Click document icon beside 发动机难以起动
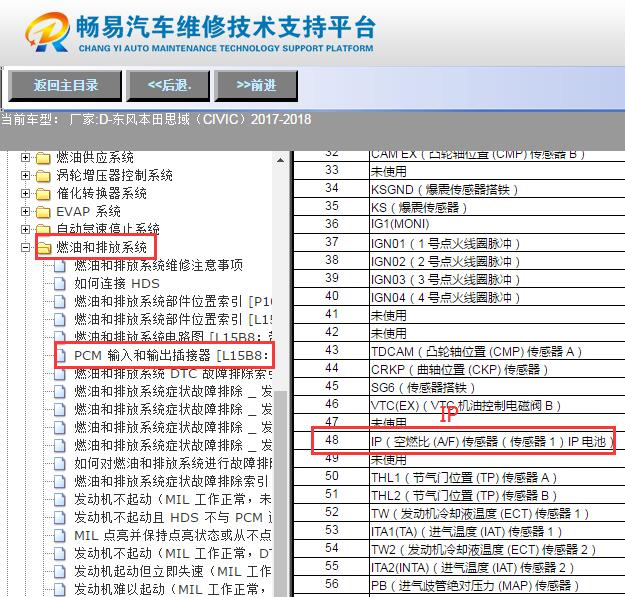625x597 pixels. coord(60,589)
